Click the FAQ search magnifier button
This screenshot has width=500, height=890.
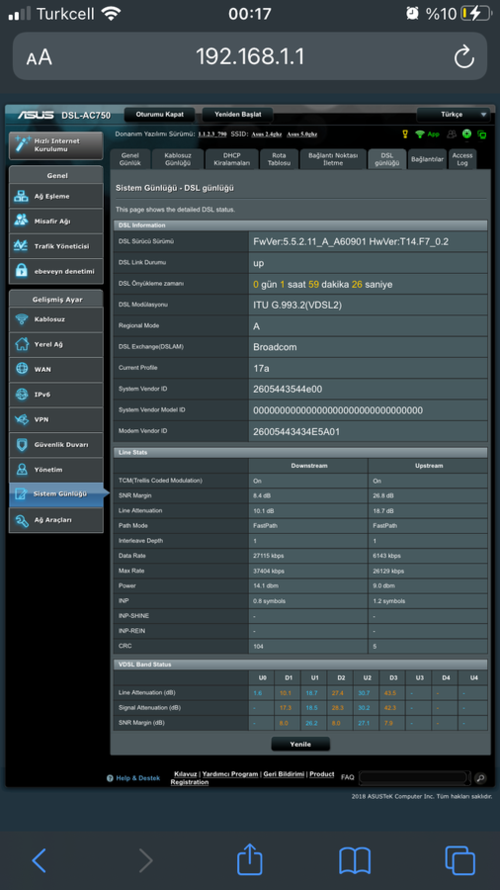(x=480, y=779)
